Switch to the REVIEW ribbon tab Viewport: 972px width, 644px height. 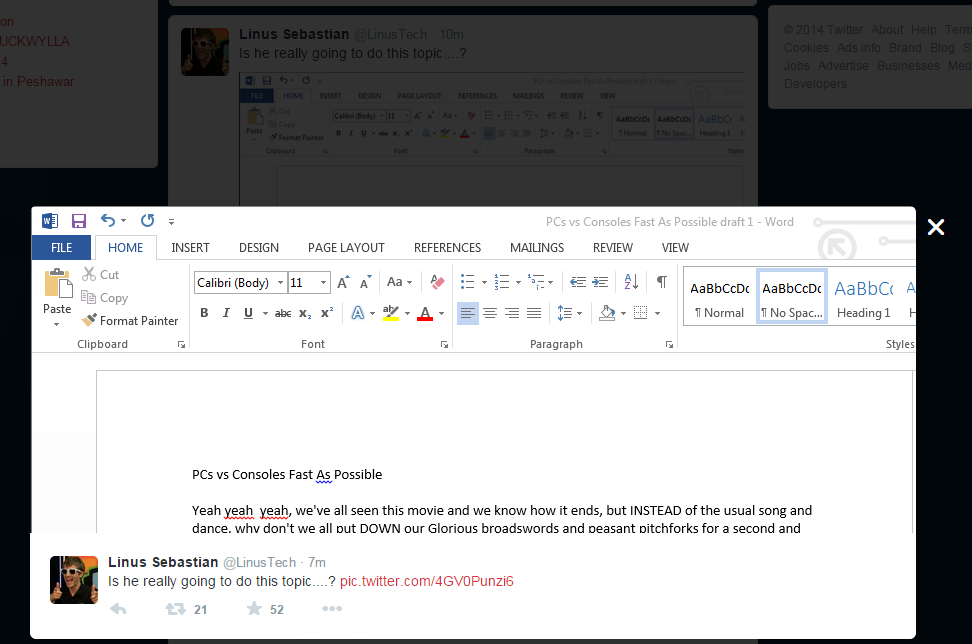[612, 247]
